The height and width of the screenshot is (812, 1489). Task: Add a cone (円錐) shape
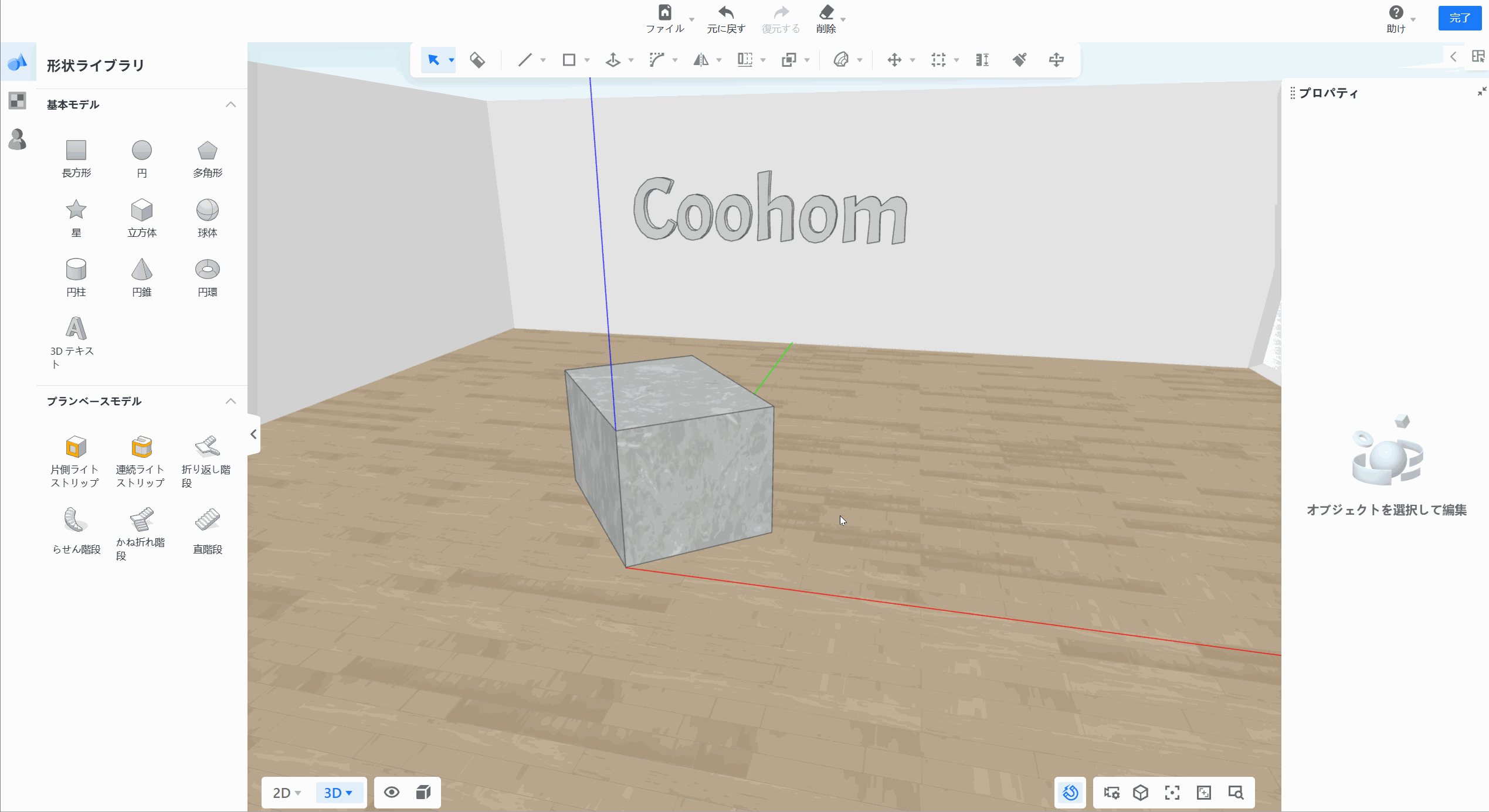point(142,277)
